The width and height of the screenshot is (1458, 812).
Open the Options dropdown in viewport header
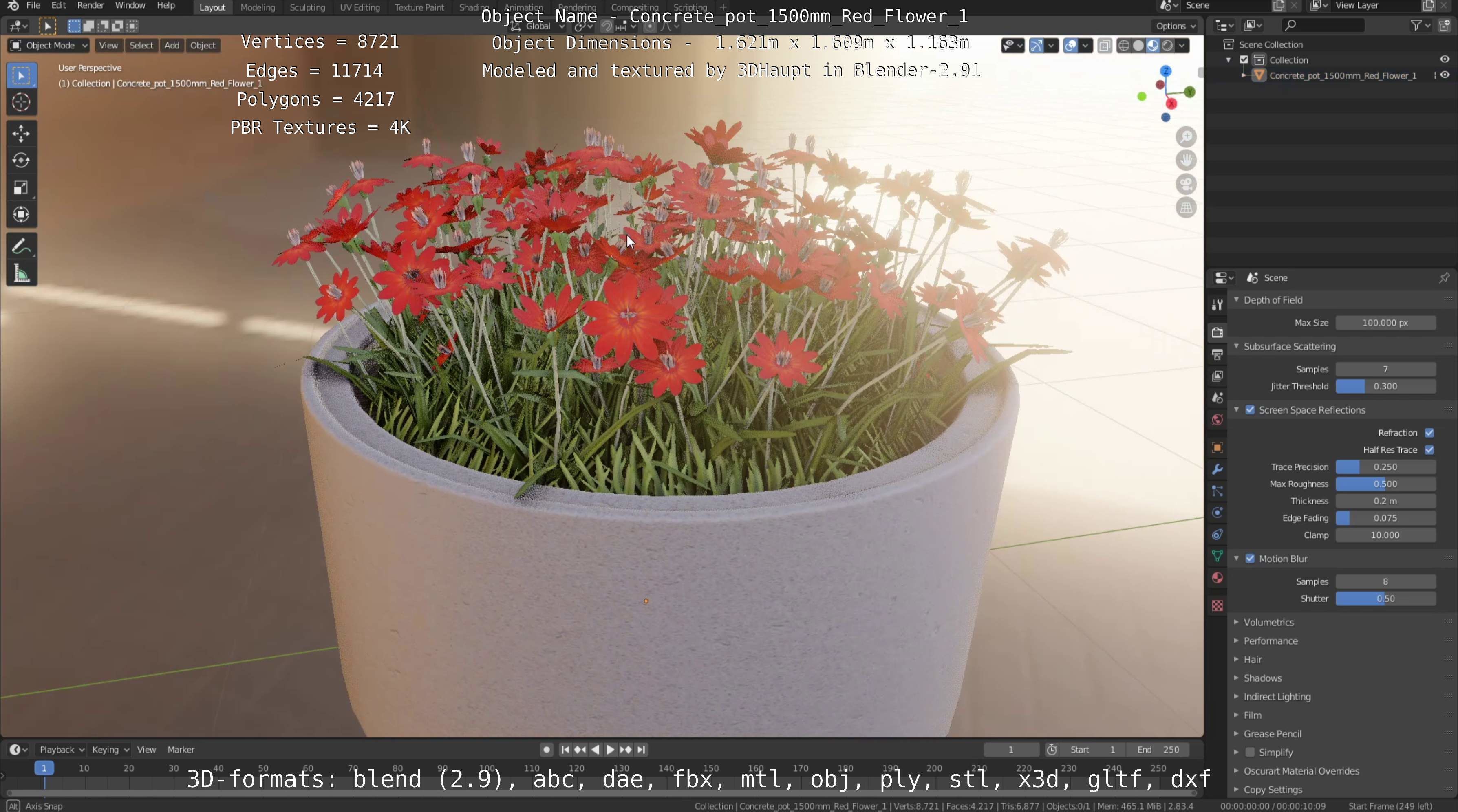pos(1176,26)
